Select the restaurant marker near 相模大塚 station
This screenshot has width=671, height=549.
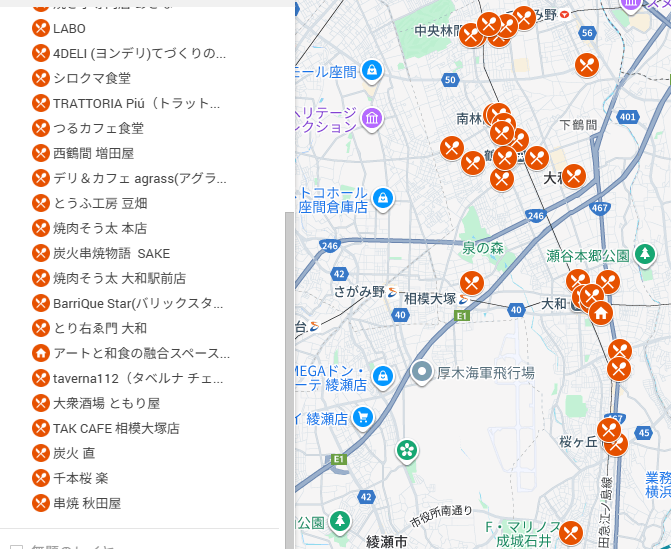point(472,283)
